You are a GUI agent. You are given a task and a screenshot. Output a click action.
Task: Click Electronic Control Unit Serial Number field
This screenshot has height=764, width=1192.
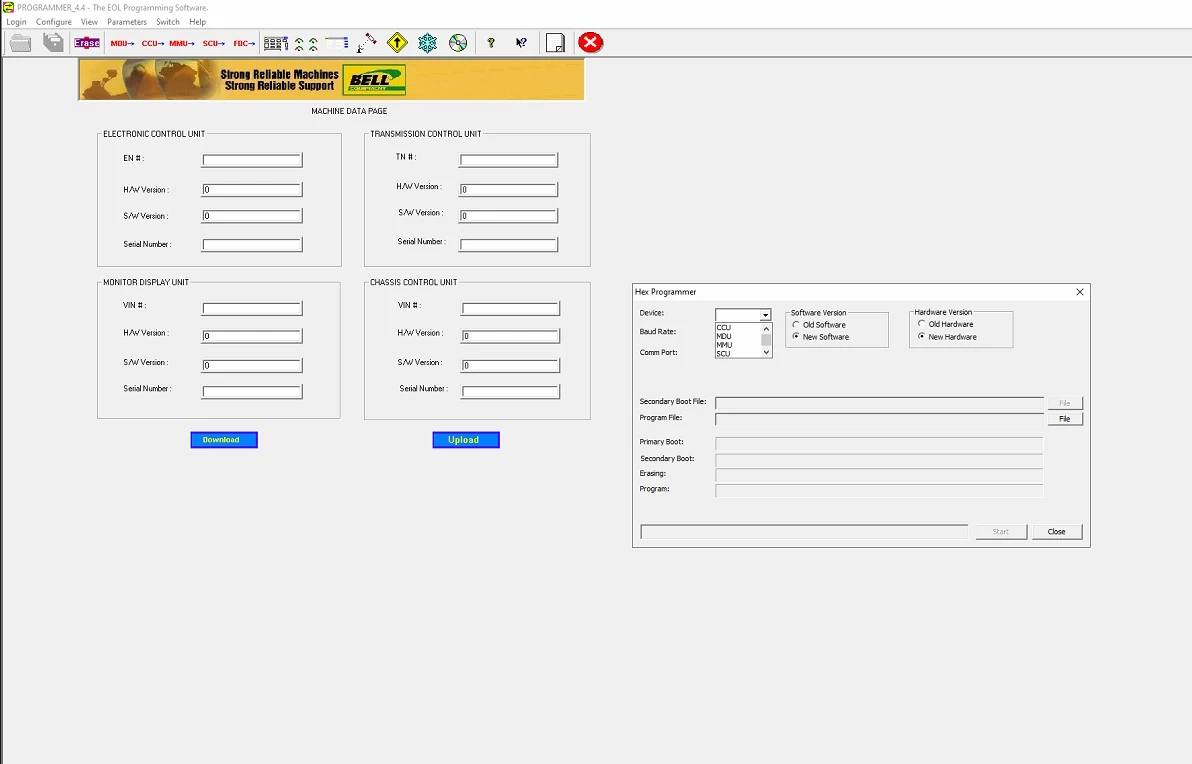[x=252, y=245]
